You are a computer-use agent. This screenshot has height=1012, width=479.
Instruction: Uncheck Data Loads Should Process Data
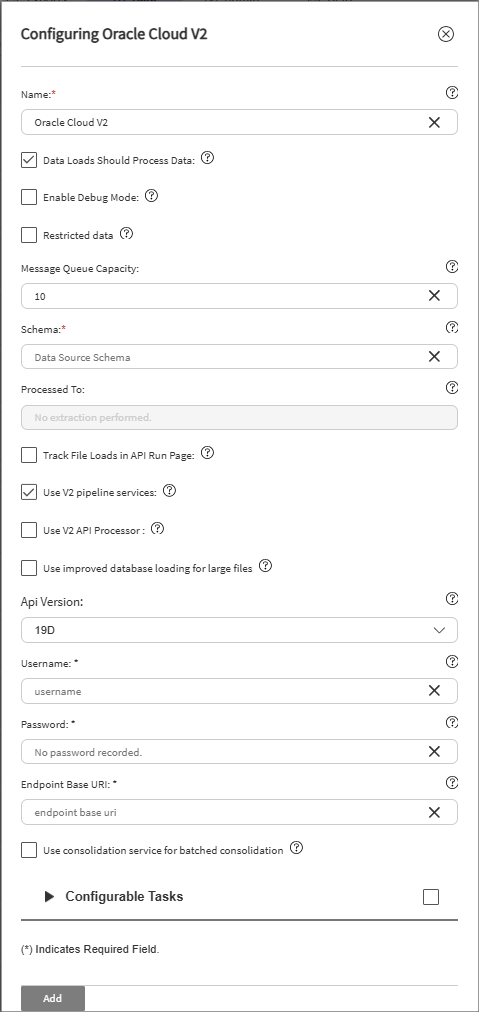click(x=29, y=160)
